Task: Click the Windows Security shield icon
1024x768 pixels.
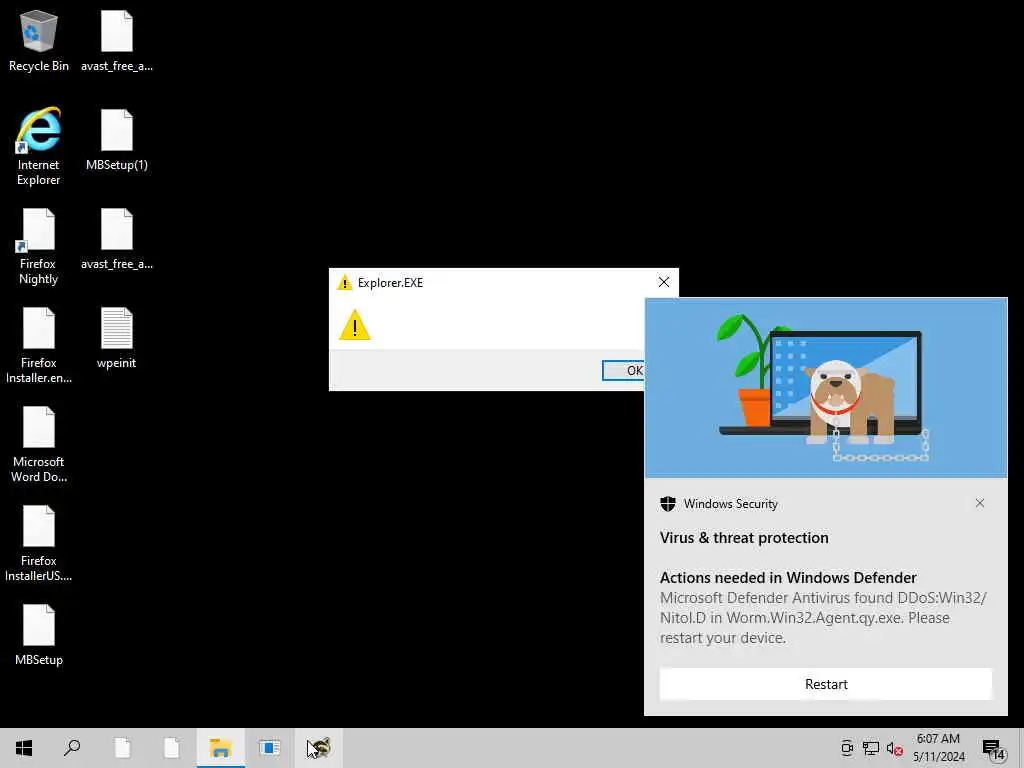Action: (667, 504)
